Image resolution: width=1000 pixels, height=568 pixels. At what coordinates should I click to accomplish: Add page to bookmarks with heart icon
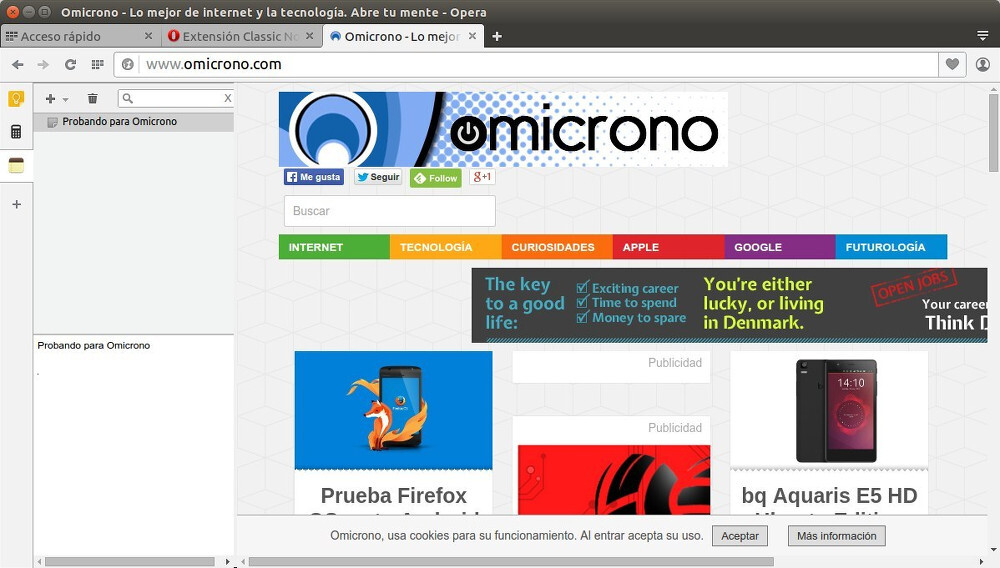click(952, 65)
